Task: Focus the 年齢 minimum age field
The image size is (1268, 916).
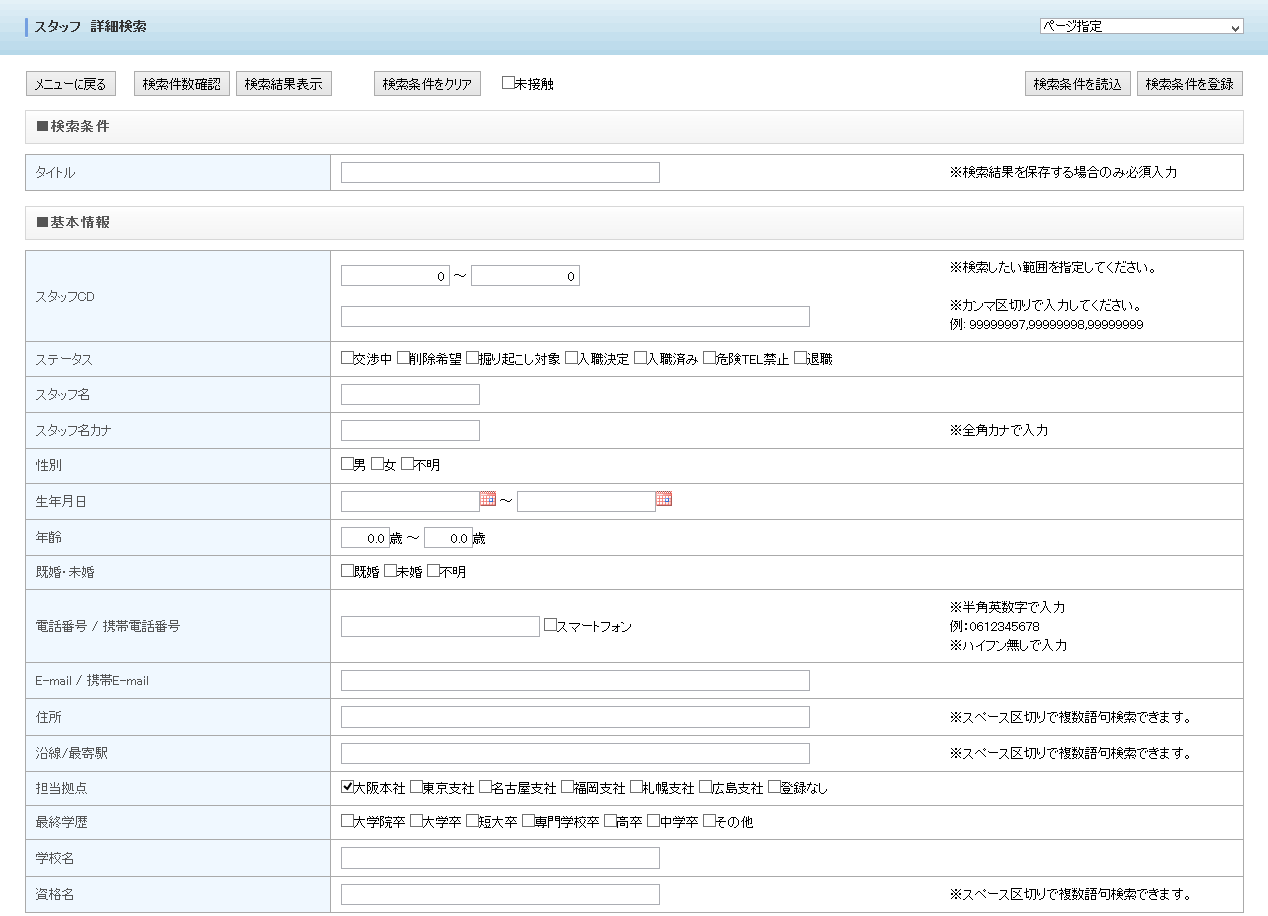Action: click(x=365, y=538)
